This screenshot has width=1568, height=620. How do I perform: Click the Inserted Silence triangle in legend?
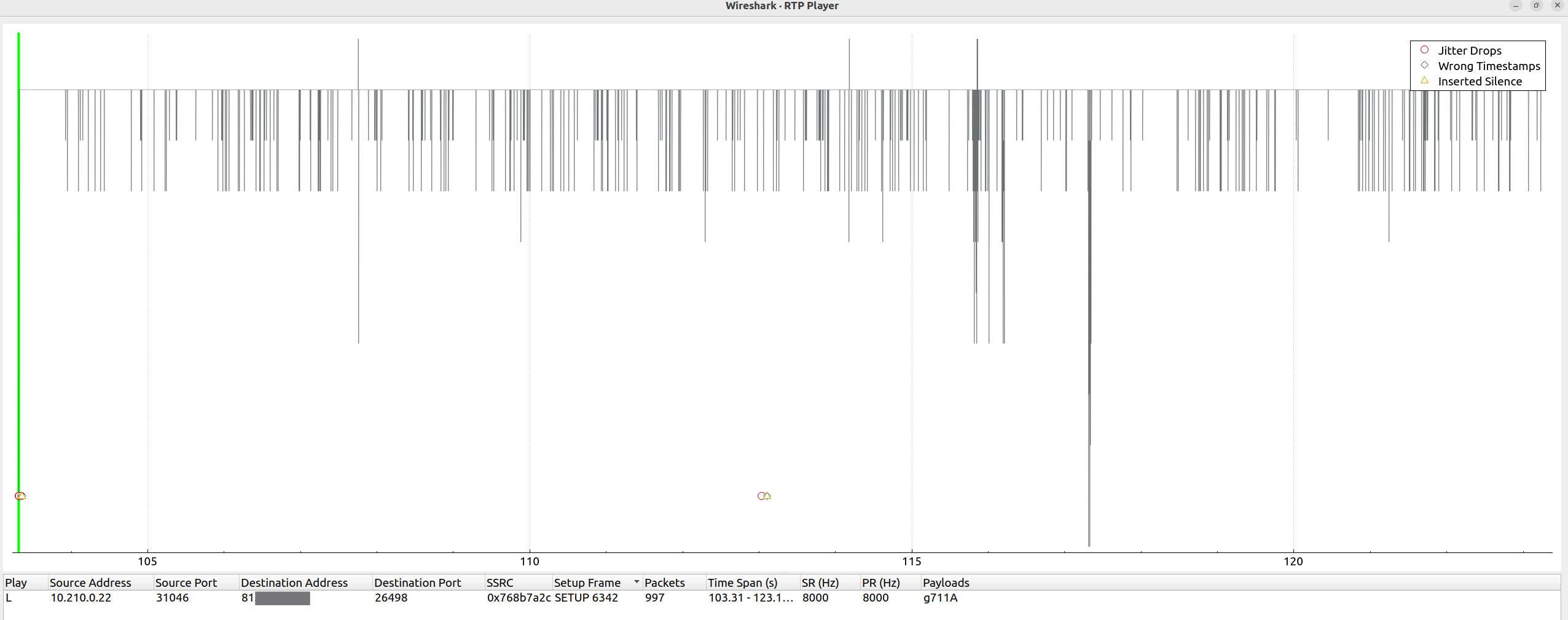pyautogui.click(x=1424, y=80)
